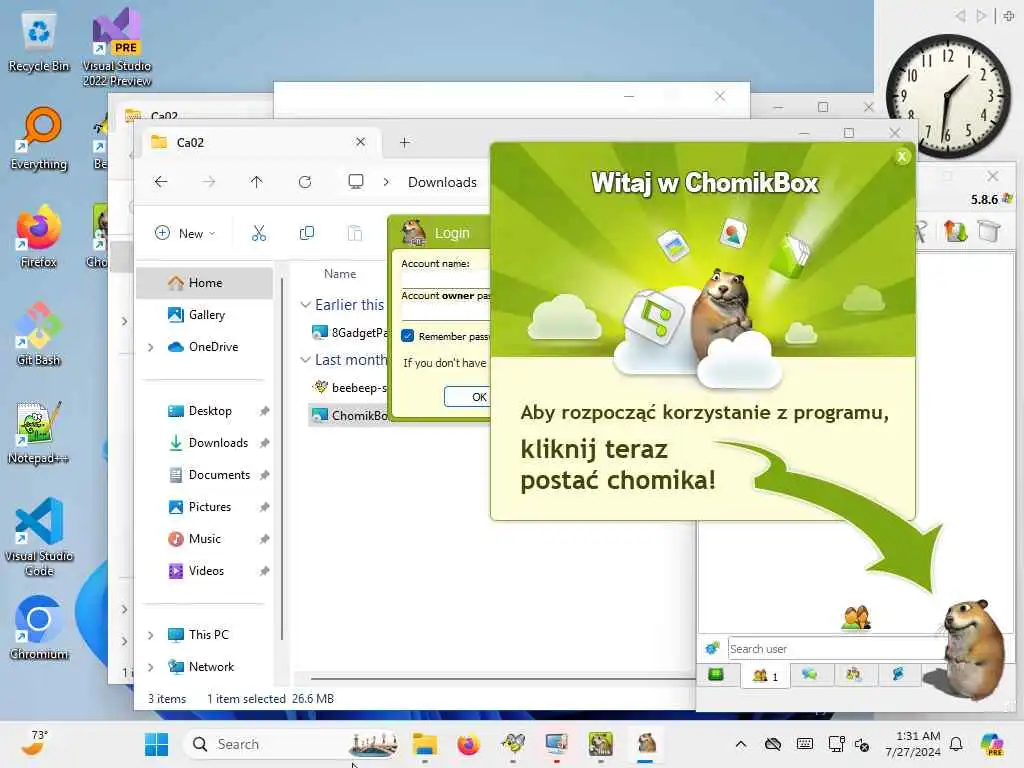Open Pictures in the sidebar

coord(210,507)
